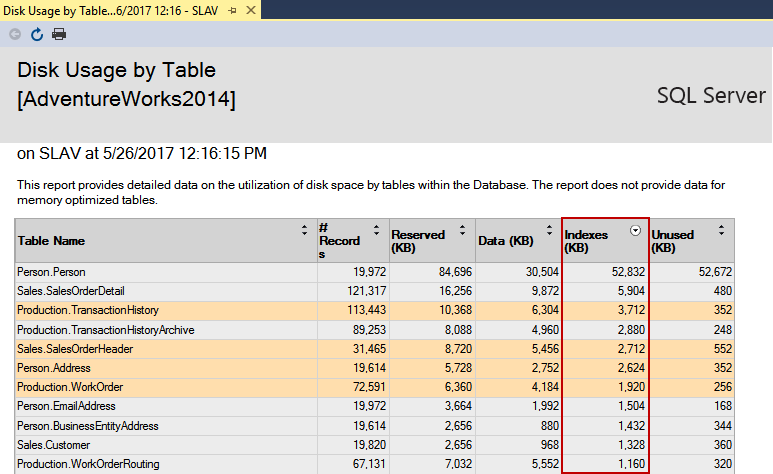Click Production.TransactionHistoryArchive in the table
Viewport: 773px width, 474px height.
105,329
